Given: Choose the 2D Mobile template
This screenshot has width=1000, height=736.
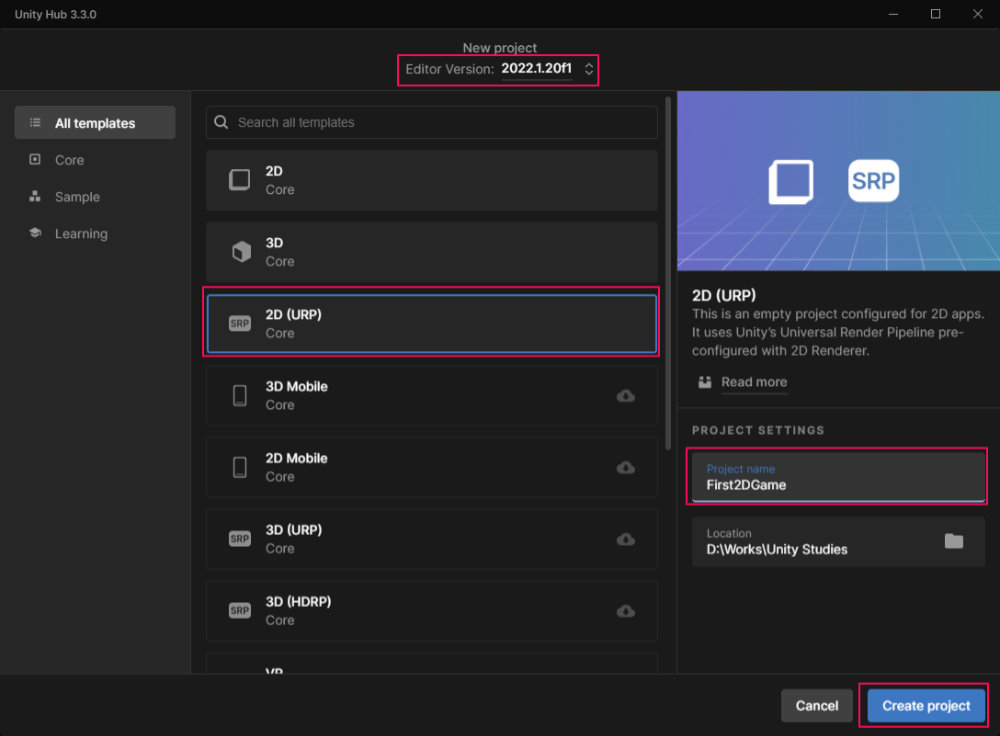Looking at the screenshot, I should click(432, 467).
